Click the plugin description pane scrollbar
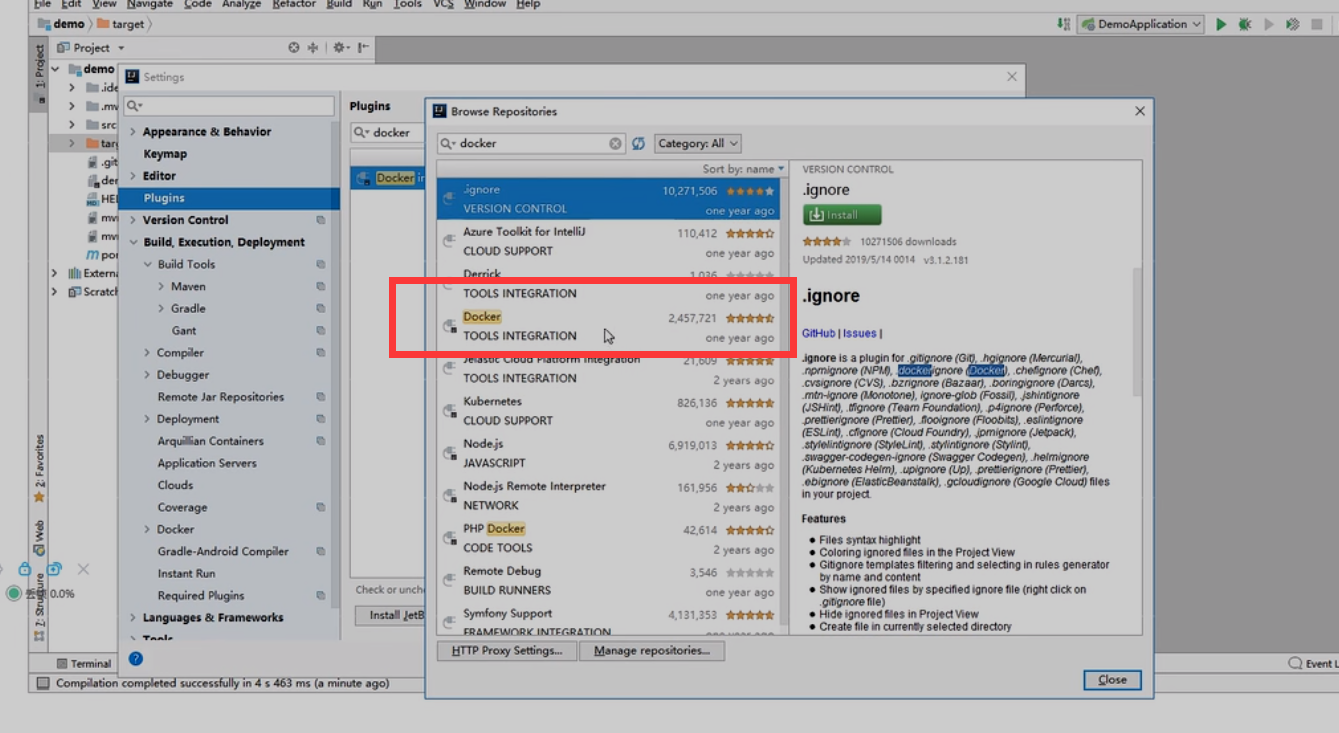Screen dimensions: 1339x733 tap(1136, 330)
